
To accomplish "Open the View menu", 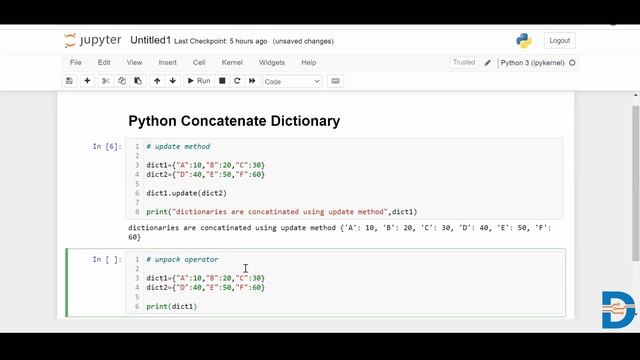I will (x=134, y=62).
